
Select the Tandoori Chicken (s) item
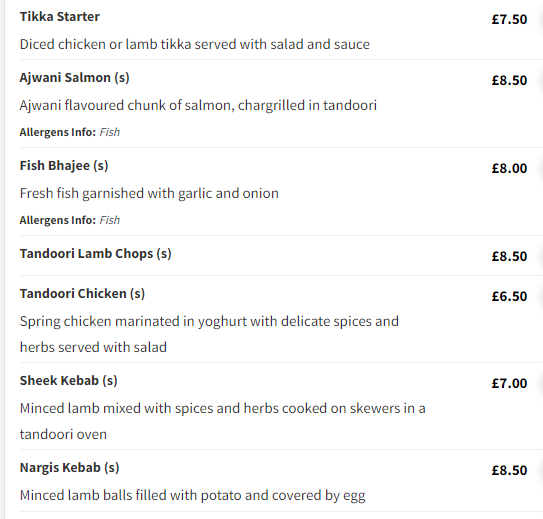click(82, 294)
